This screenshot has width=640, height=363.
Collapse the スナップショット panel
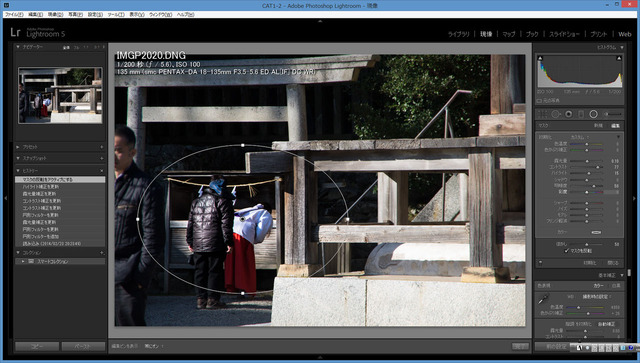(x=18, y=158)
